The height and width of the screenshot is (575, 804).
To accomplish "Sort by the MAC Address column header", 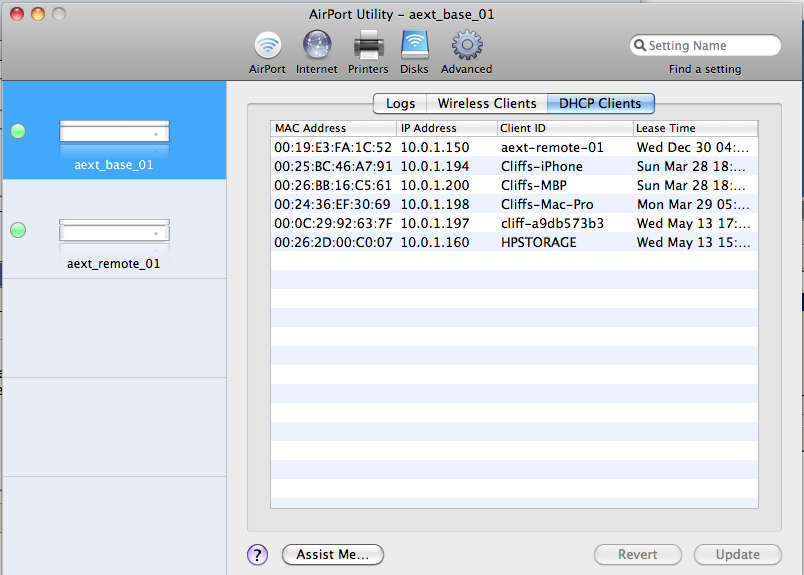I will pos(333,128).
